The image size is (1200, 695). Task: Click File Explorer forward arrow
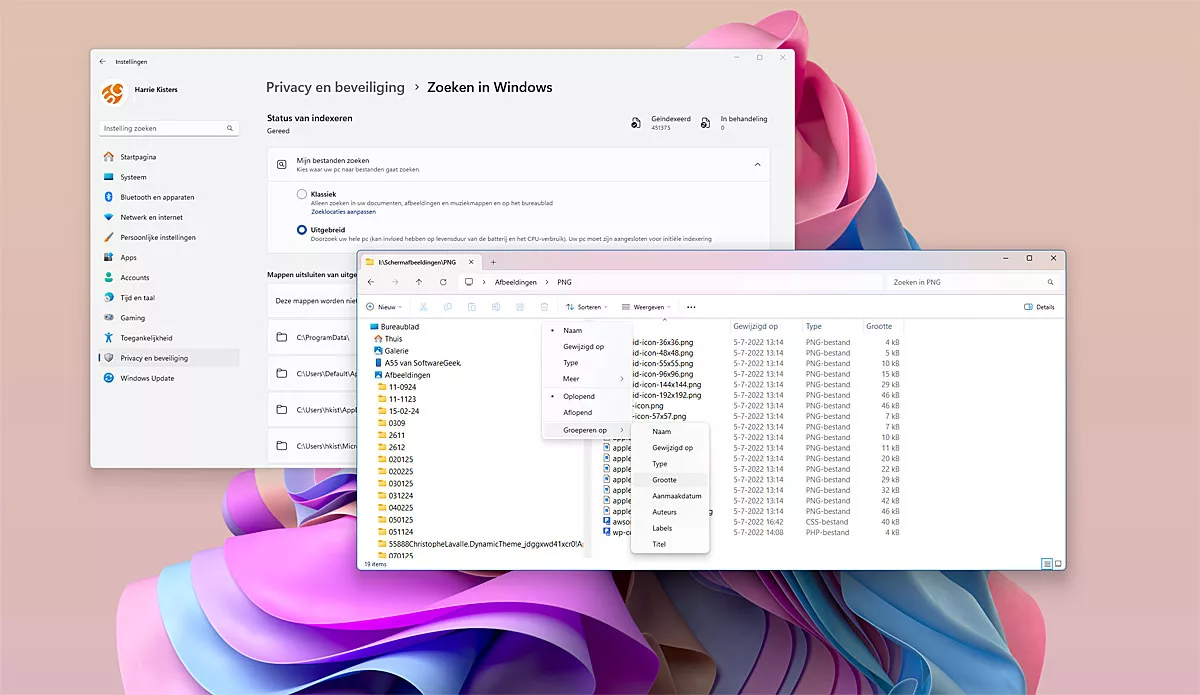(x=395, y=282)
